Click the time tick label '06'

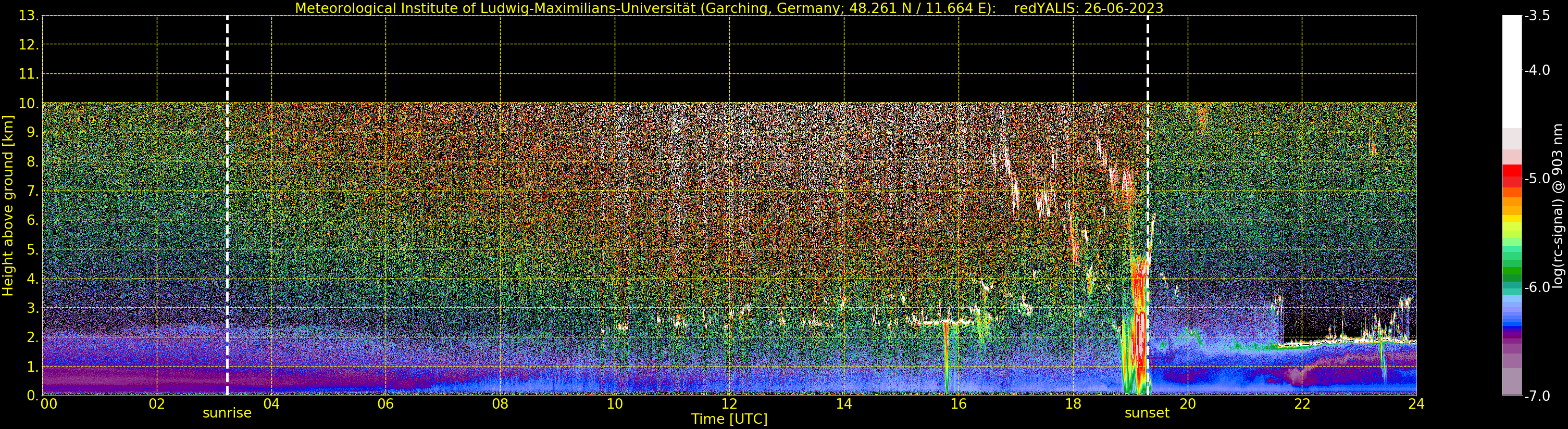(x=386, y=404)
